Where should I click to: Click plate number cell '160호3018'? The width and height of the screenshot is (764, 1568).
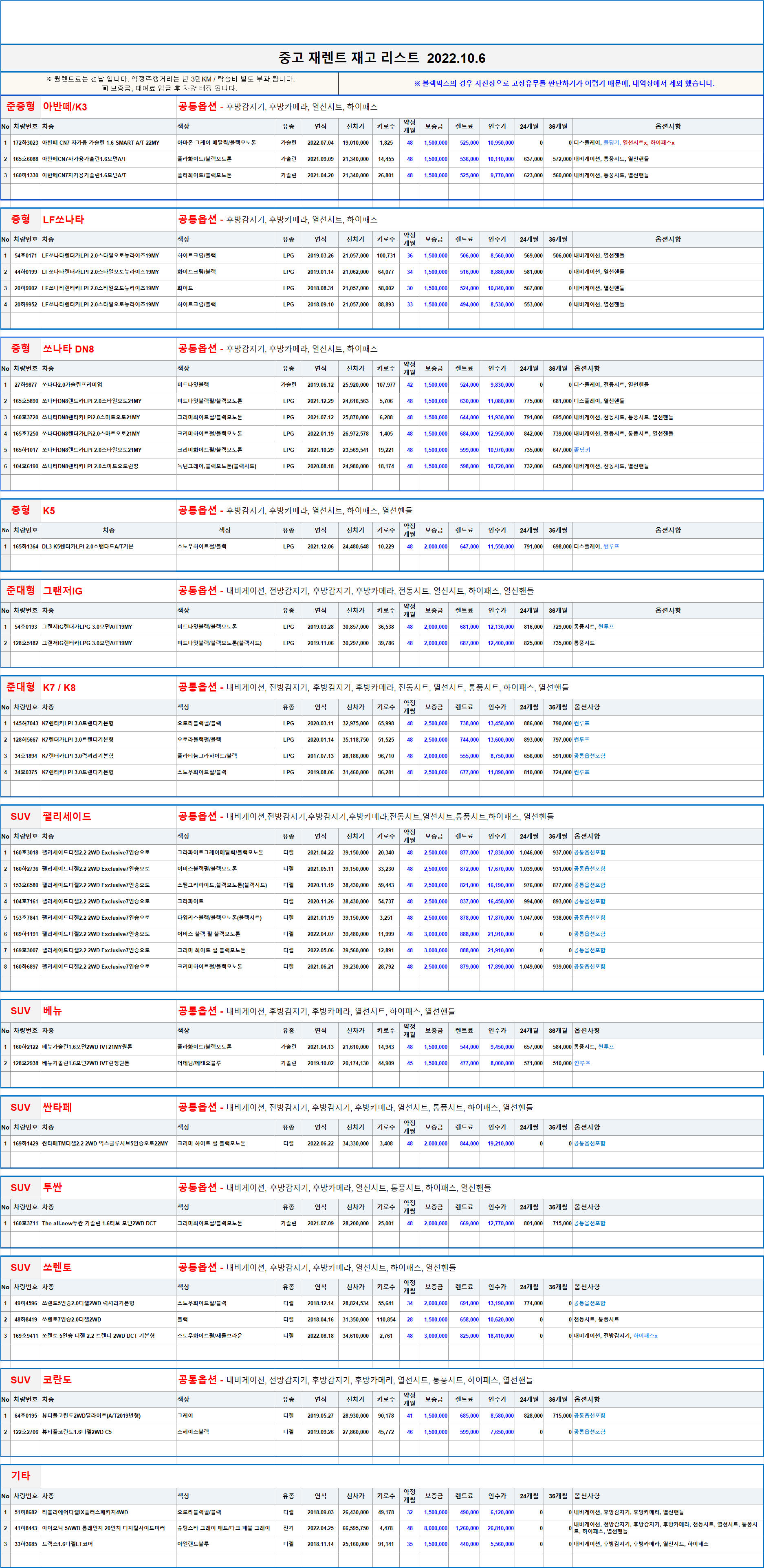pos(26,852)
